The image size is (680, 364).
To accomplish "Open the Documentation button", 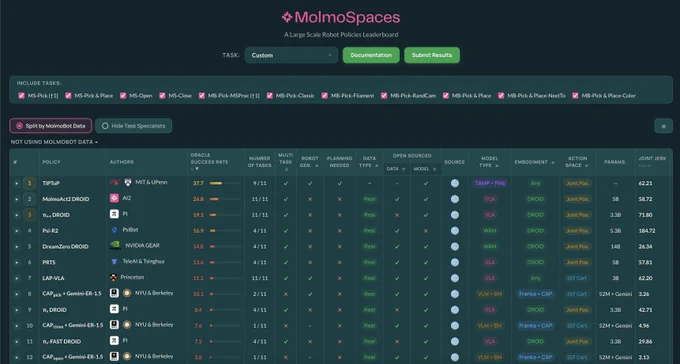I will [371, 55].
